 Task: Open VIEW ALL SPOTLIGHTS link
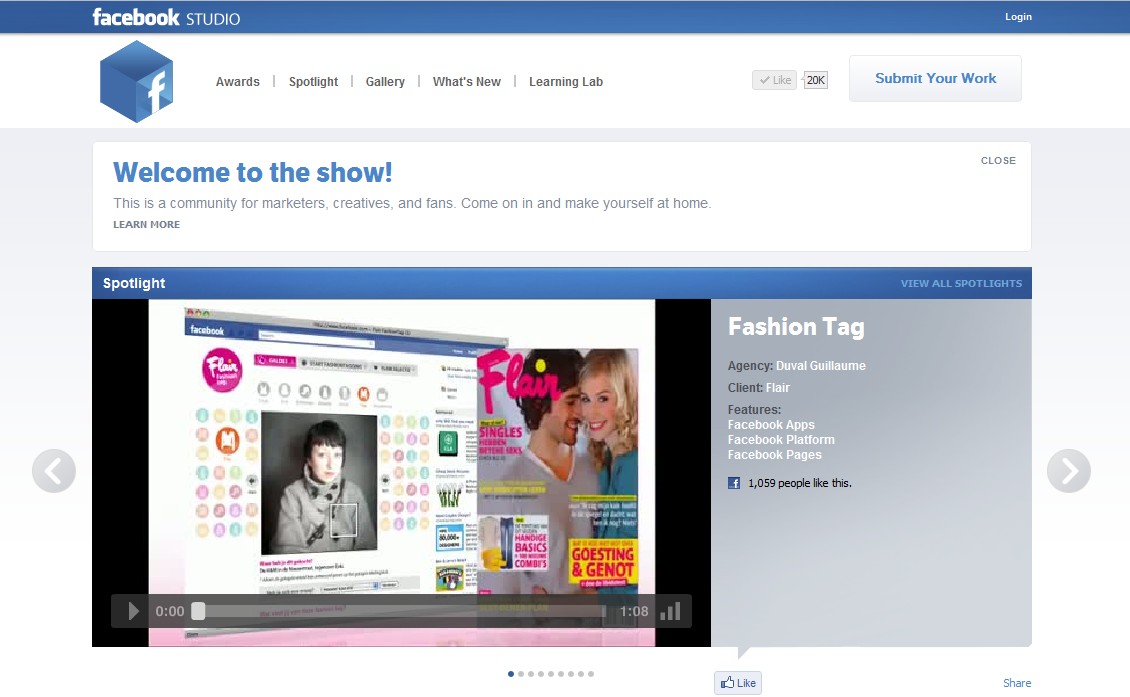(x=961, y=283)
